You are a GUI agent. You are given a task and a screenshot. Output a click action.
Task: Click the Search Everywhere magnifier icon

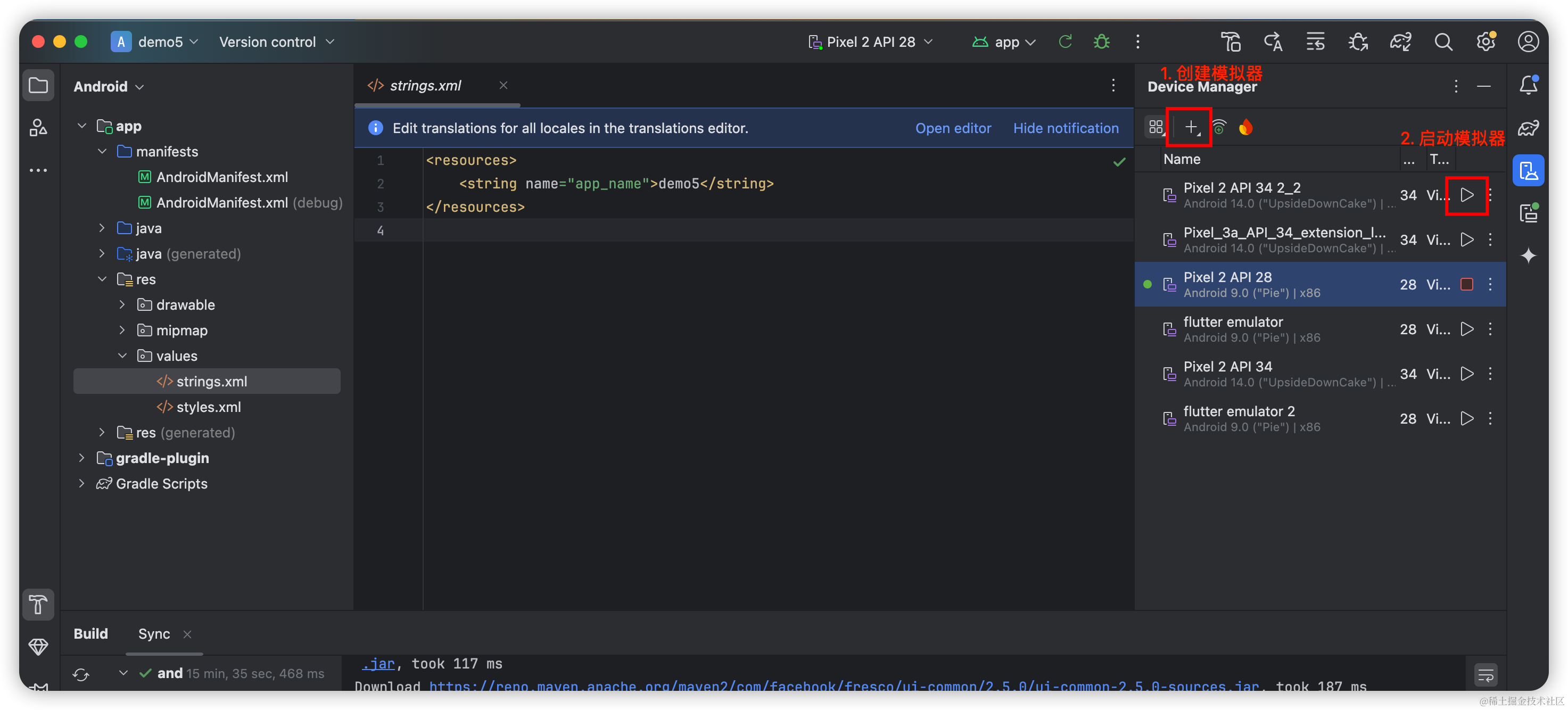[x=1442, y=42]
